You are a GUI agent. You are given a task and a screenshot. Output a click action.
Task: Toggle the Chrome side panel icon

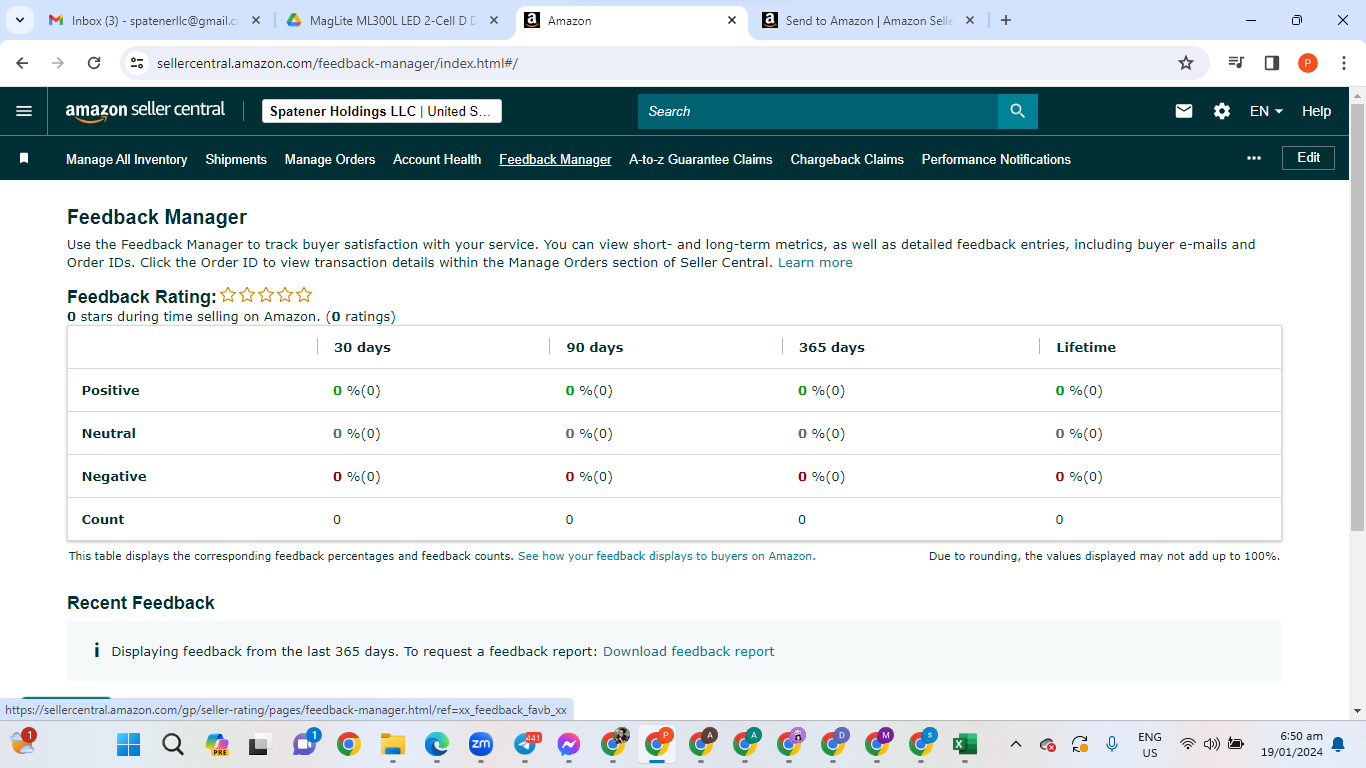pyautogui.click(x=1272, y=63)
